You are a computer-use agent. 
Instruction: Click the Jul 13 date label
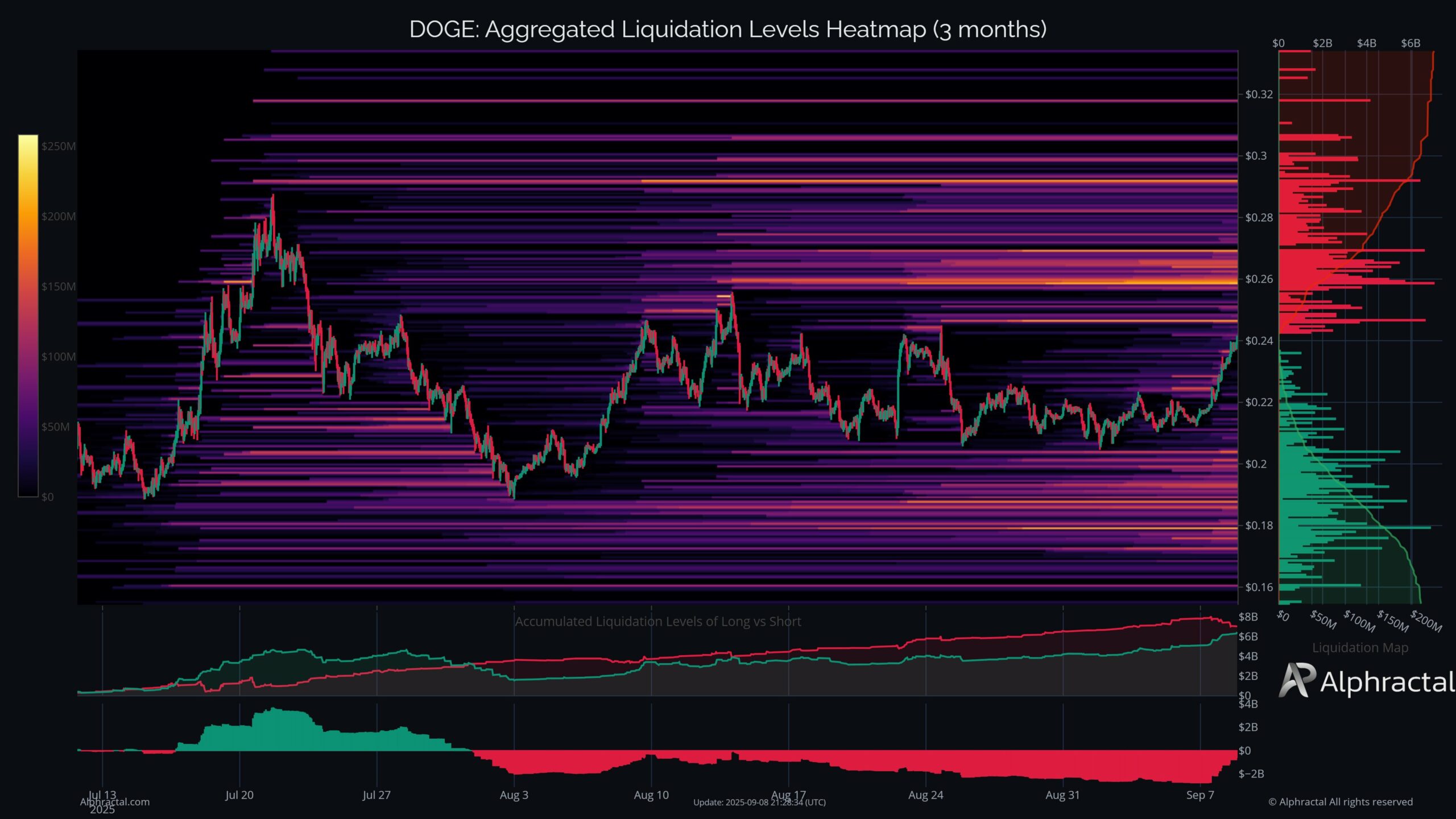point(104,795)
